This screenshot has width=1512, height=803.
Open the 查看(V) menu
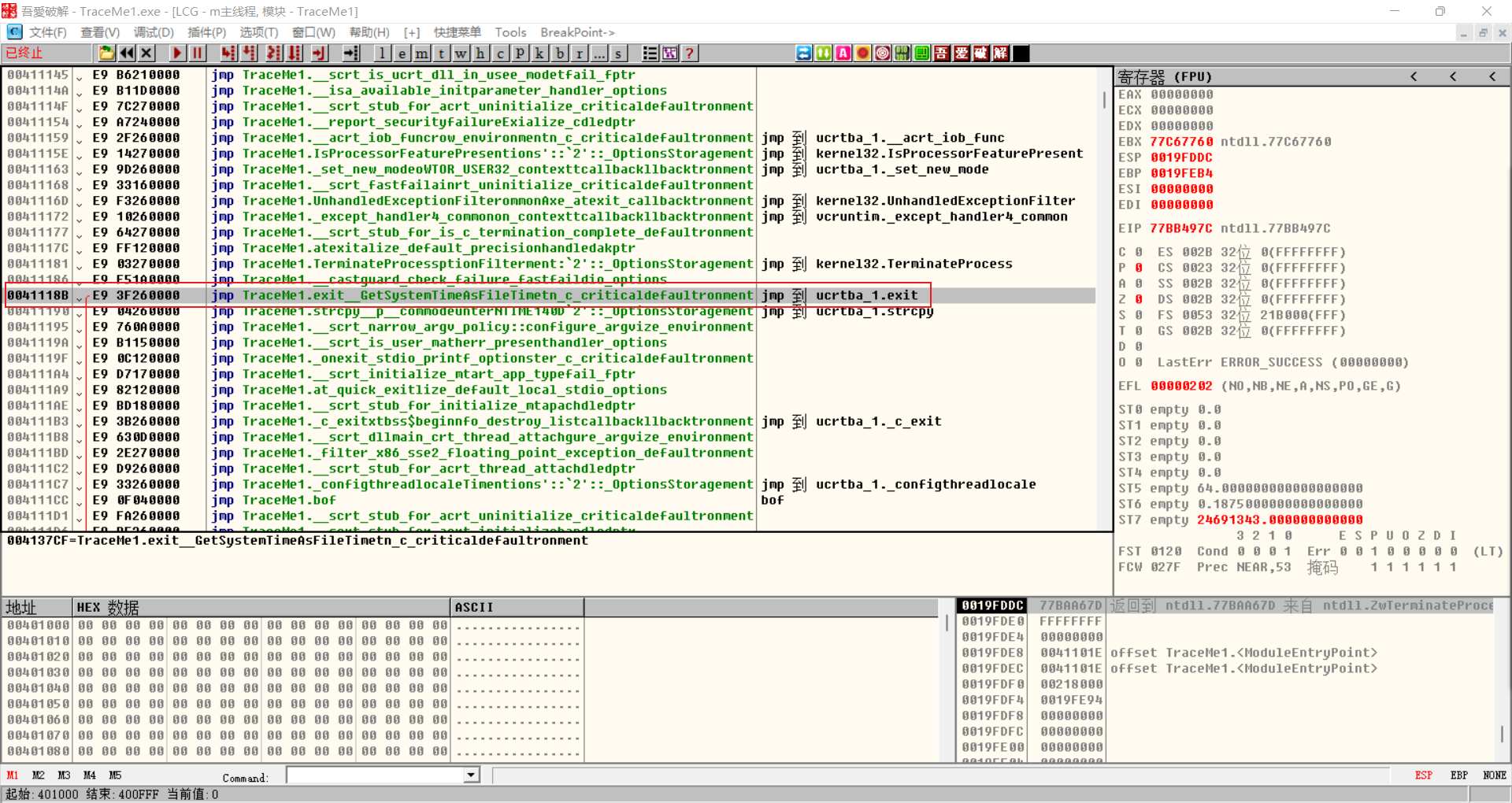[x=100, y=32]
